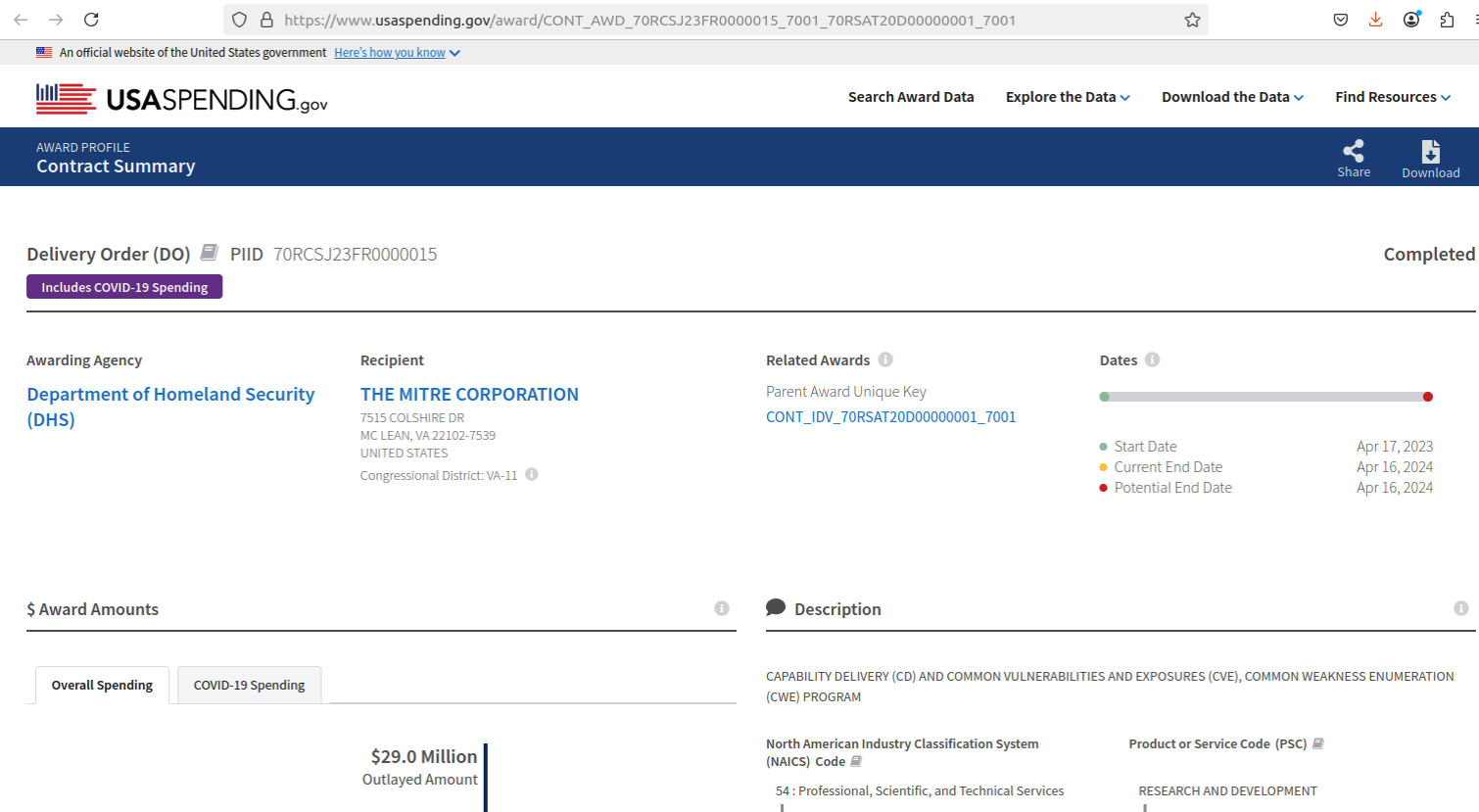Go back to the previous page
The height and width of the screenshot is (812, 1479).
(21, 20)
